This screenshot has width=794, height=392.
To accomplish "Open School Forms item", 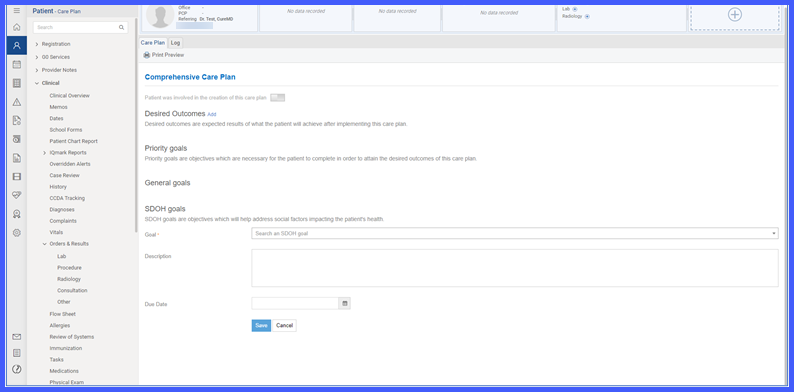I will (x=65, y=130).
